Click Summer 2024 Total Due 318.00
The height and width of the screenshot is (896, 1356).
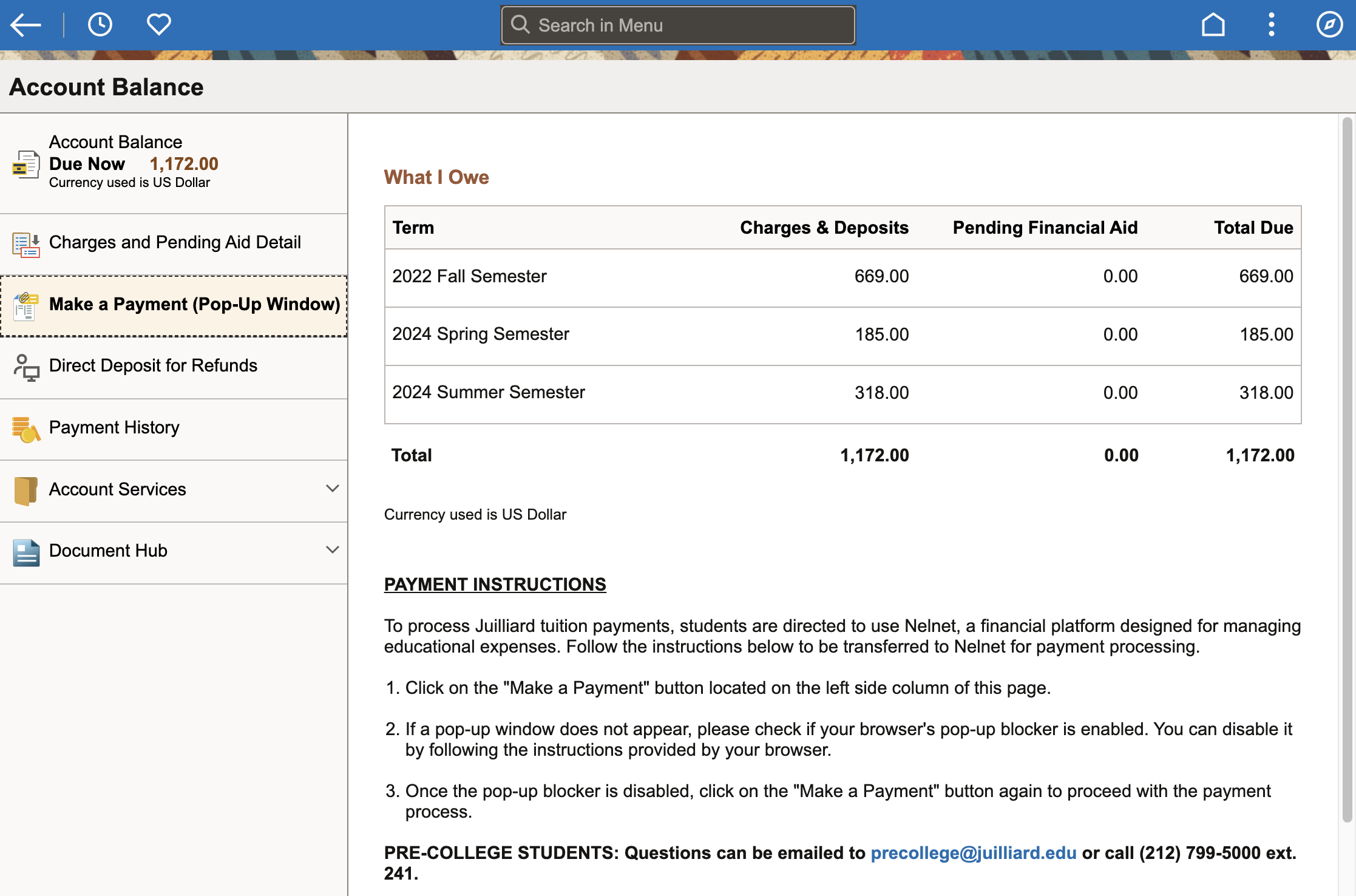(x=1266, y=393)
